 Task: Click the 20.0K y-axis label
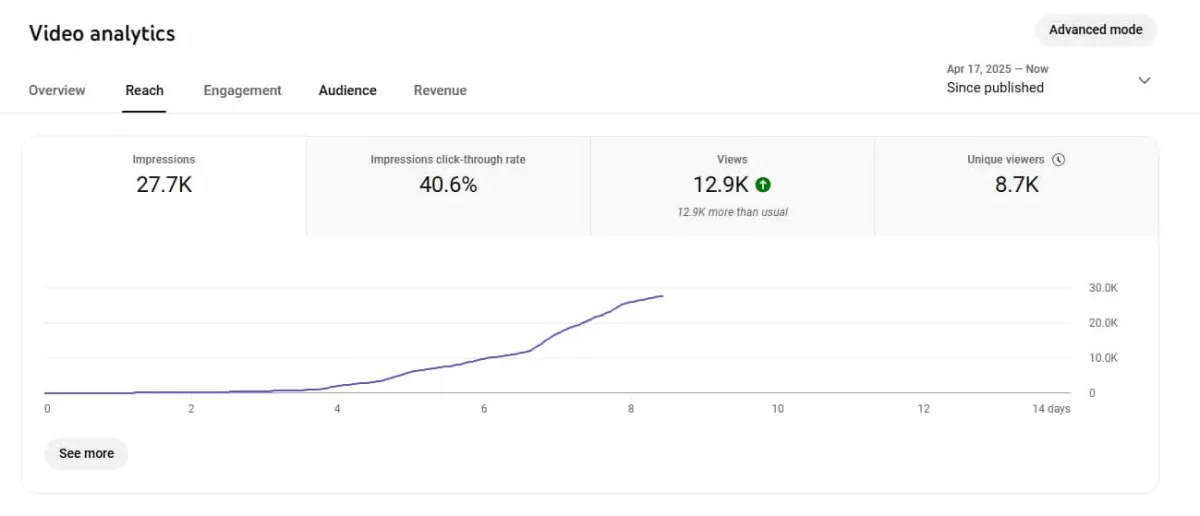click(1103, 323)
